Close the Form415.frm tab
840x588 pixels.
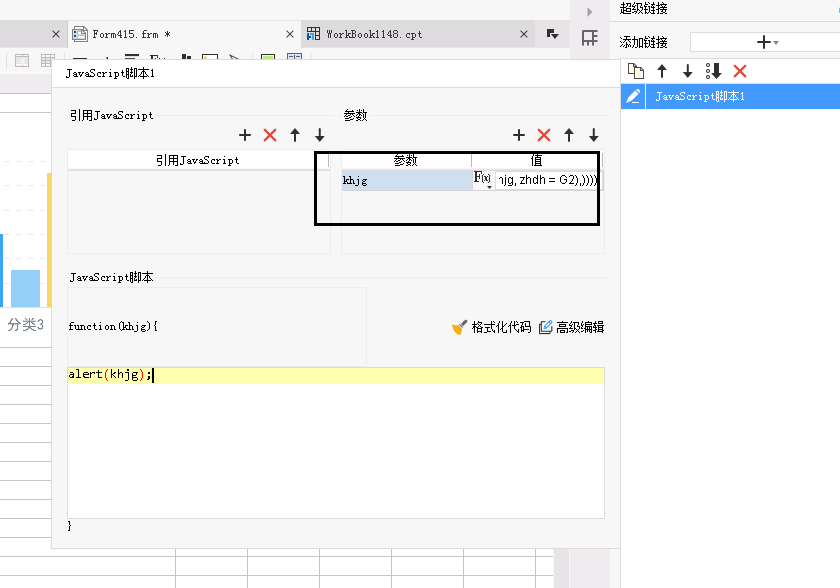pyautogui.click(x=290, y=34)
